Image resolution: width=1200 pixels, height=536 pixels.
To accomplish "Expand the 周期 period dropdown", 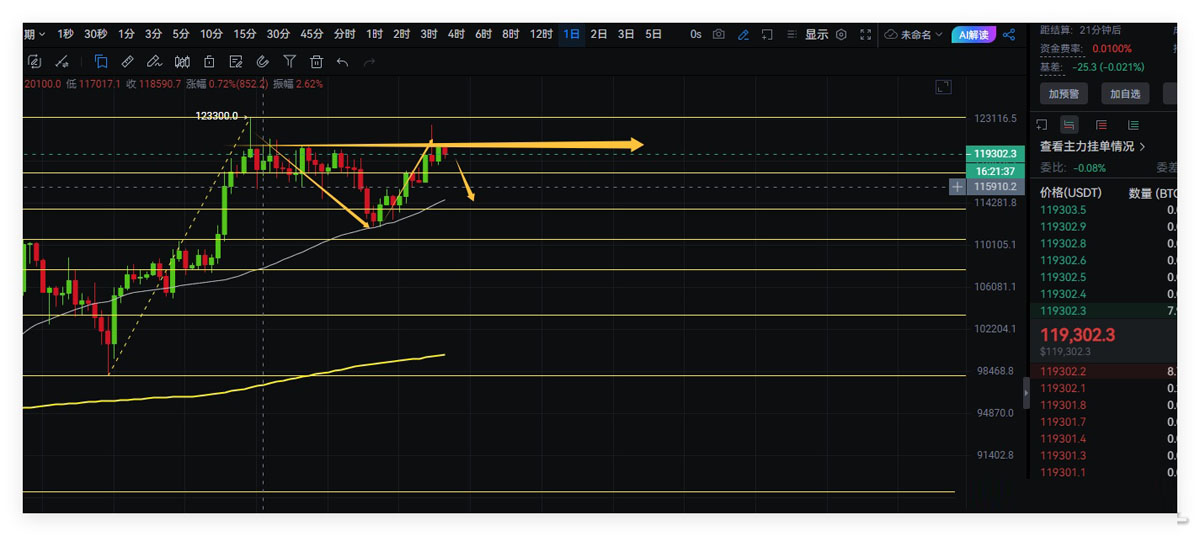I will pyautogui.click(x=34, y=34).
